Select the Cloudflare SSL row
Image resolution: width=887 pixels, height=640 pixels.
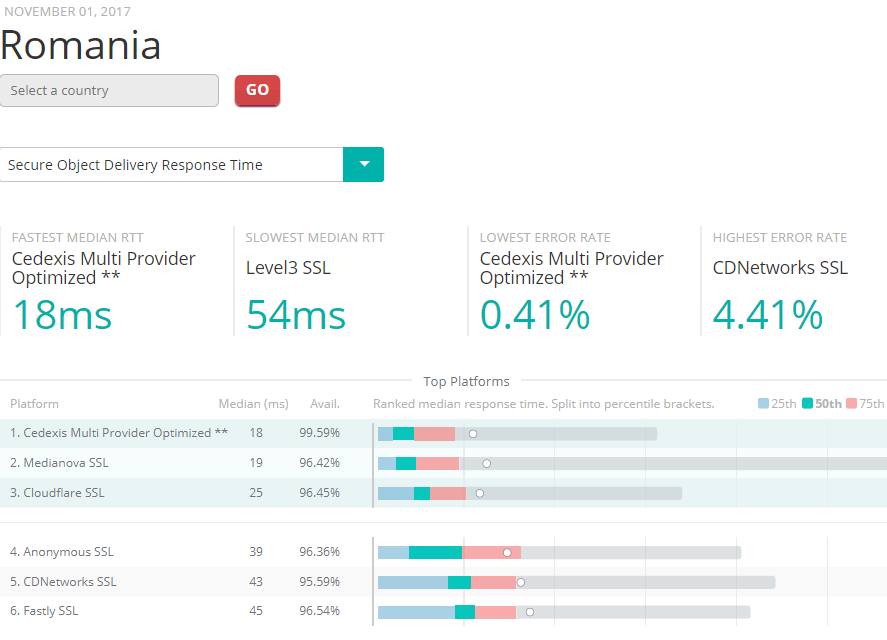click(444, 493)
